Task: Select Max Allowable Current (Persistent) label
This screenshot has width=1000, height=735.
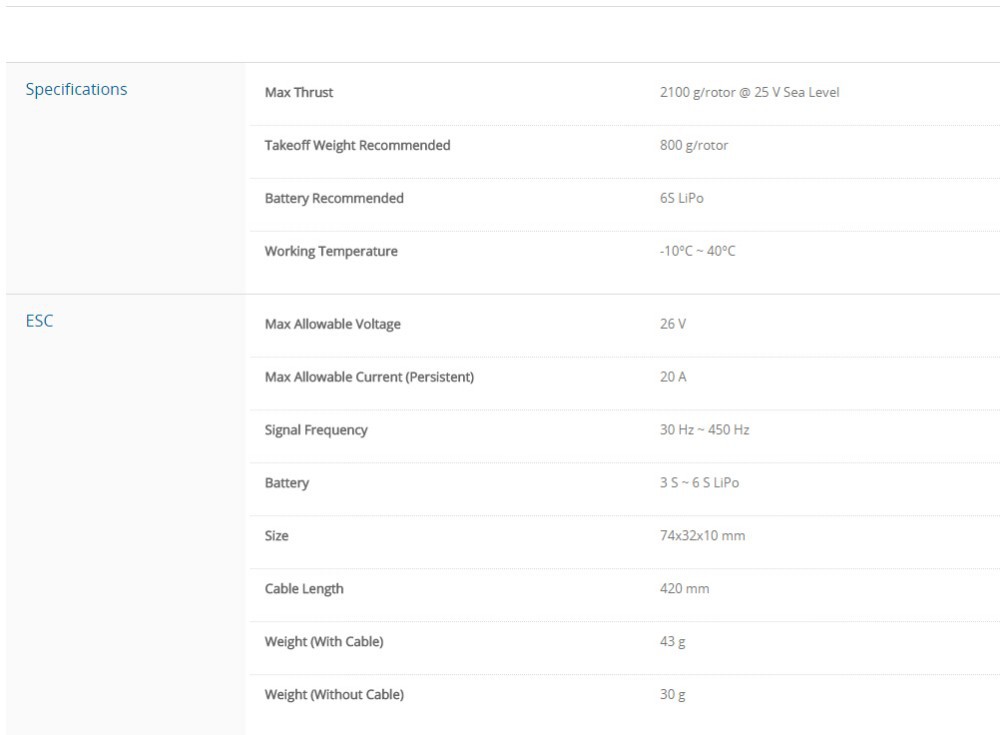Action: click(368, 378)
